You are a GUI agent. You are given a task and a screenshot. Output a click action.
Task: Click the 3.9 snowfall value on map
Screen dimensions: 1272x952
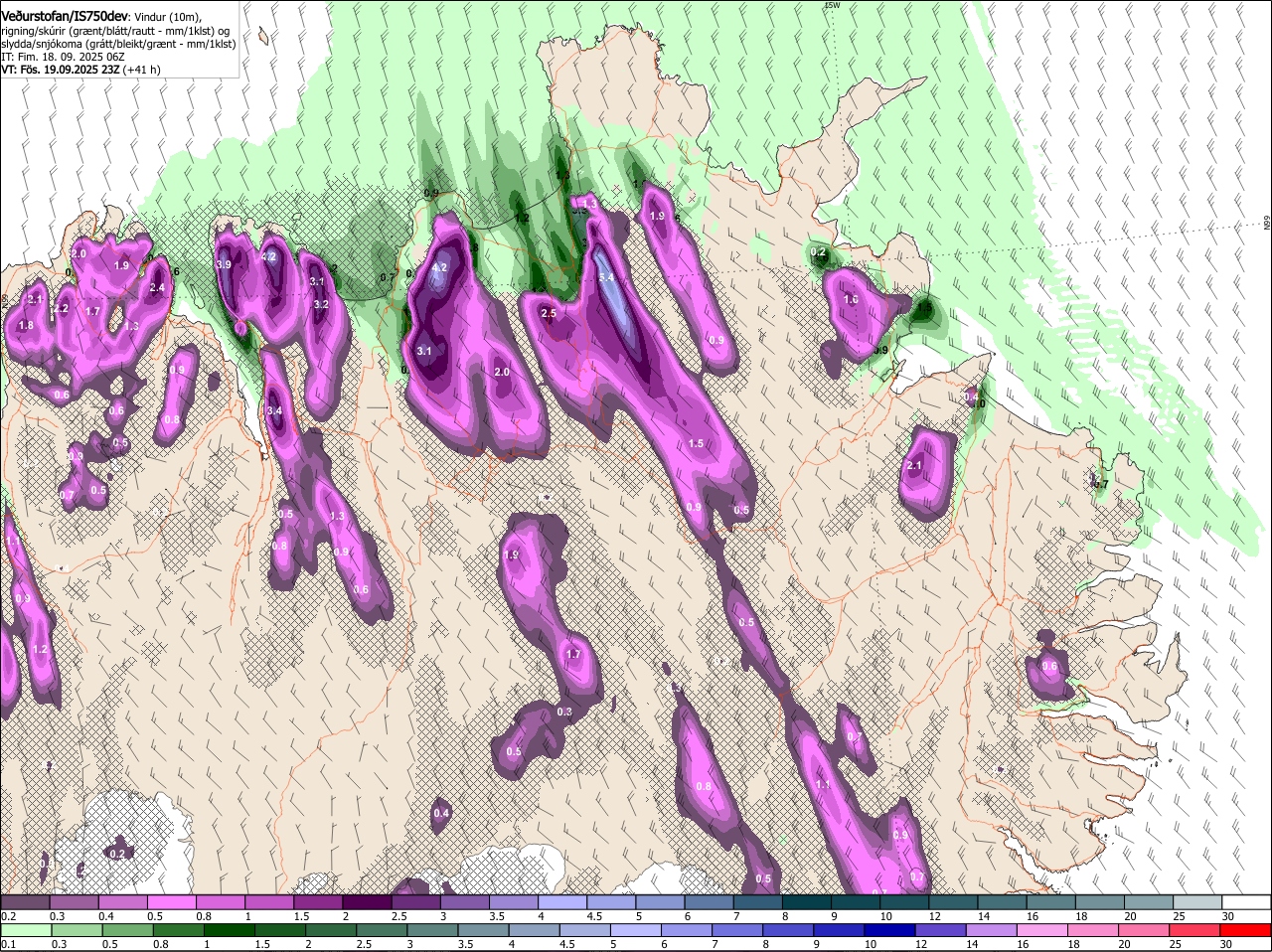[x=224, y=264]
